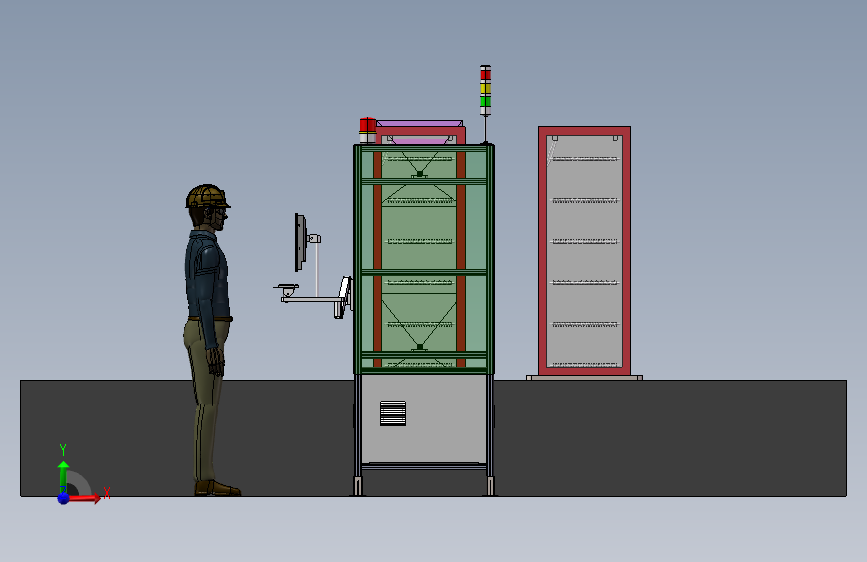Select the gray lower cabinet panel
This screenshot has width=867, height=562.
pos(424,419)
